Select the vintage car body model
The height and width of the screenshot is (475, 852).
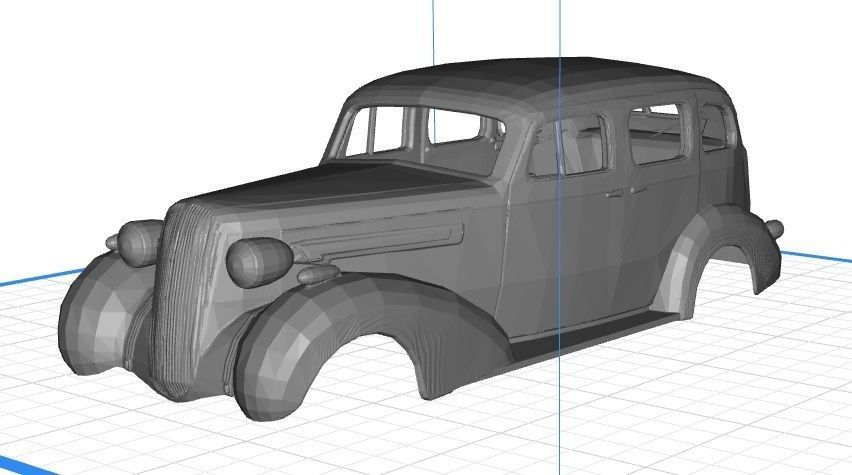point(421,239)
